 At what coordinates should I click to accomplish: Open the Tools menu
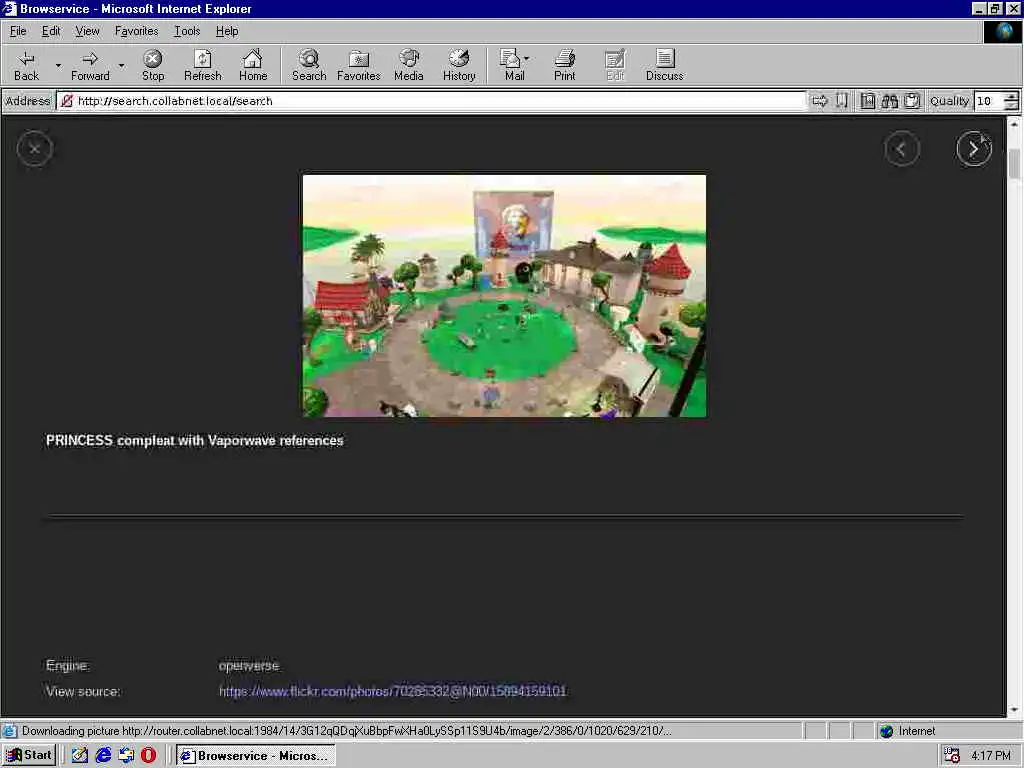(187, 31)
